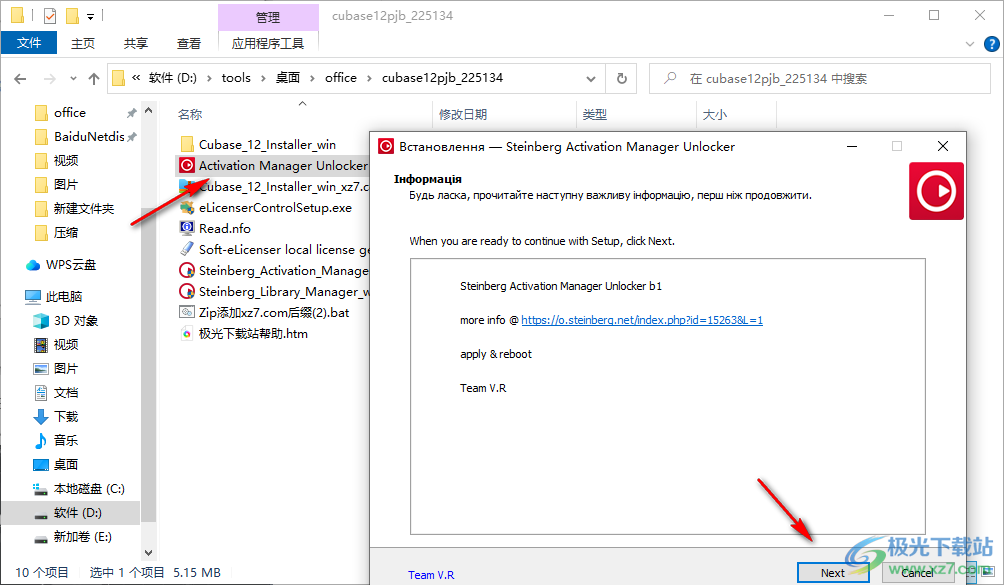Expand the office breadcrumb arrow
This screenshot has height=585, width=1004.
pyautogui.click(x=369, y=78)
